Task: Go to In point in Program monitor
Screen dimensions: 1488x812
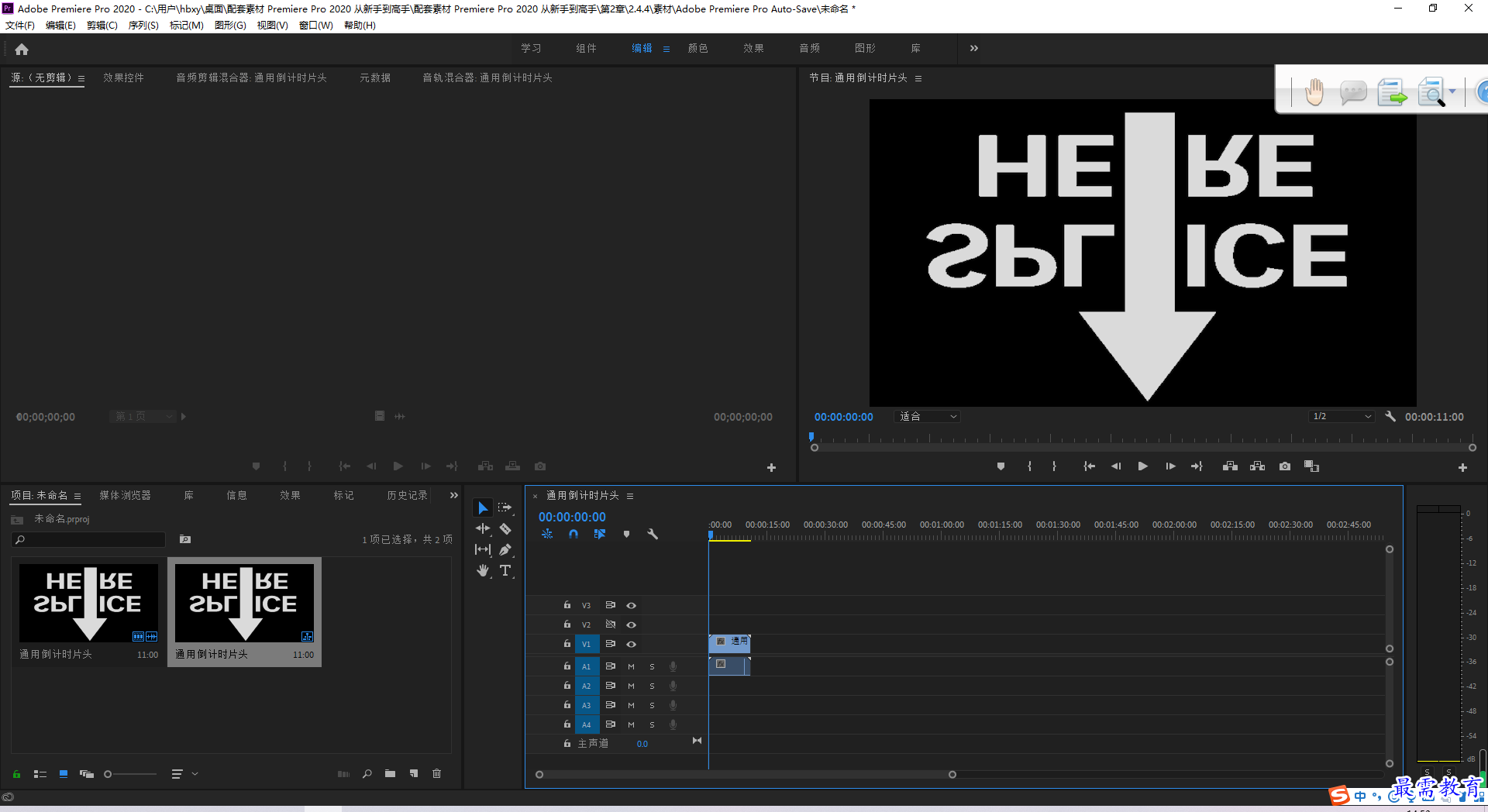Action: (x=1089, y=466)
